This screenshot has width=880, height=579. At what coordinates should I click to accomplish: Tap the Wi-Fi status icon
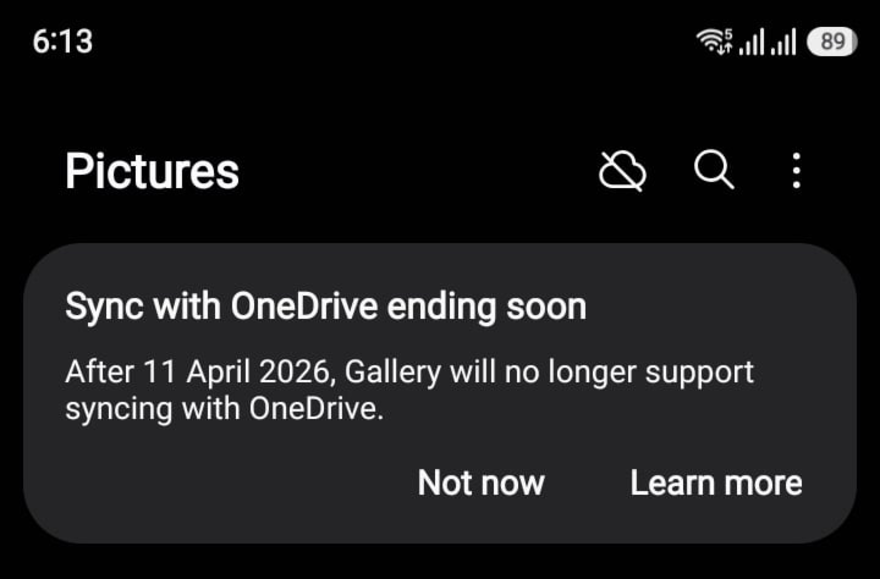(x=715, y=40)
